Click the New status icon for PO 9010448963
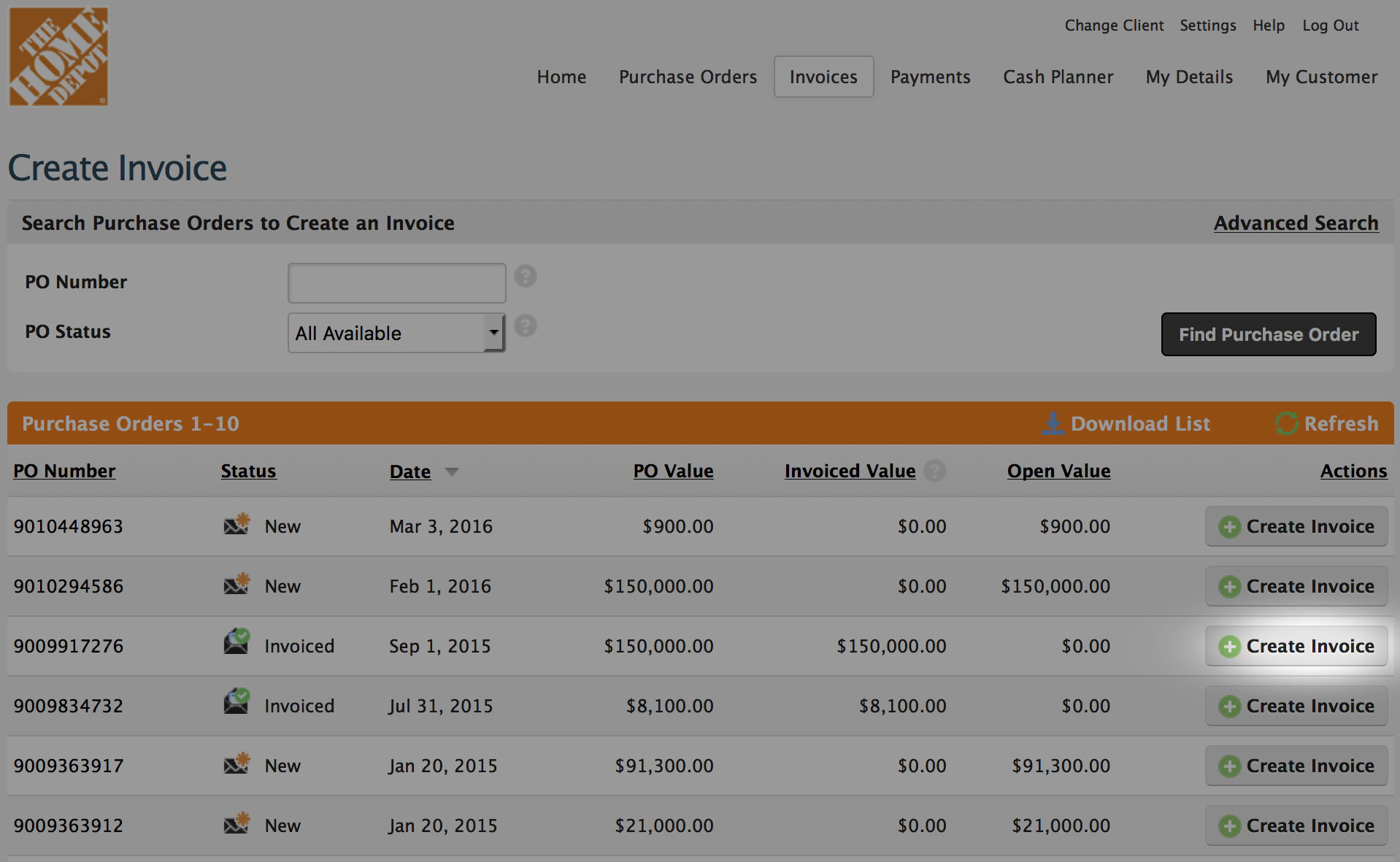Viewport: 1400px width, 862px height. (236, 524)
